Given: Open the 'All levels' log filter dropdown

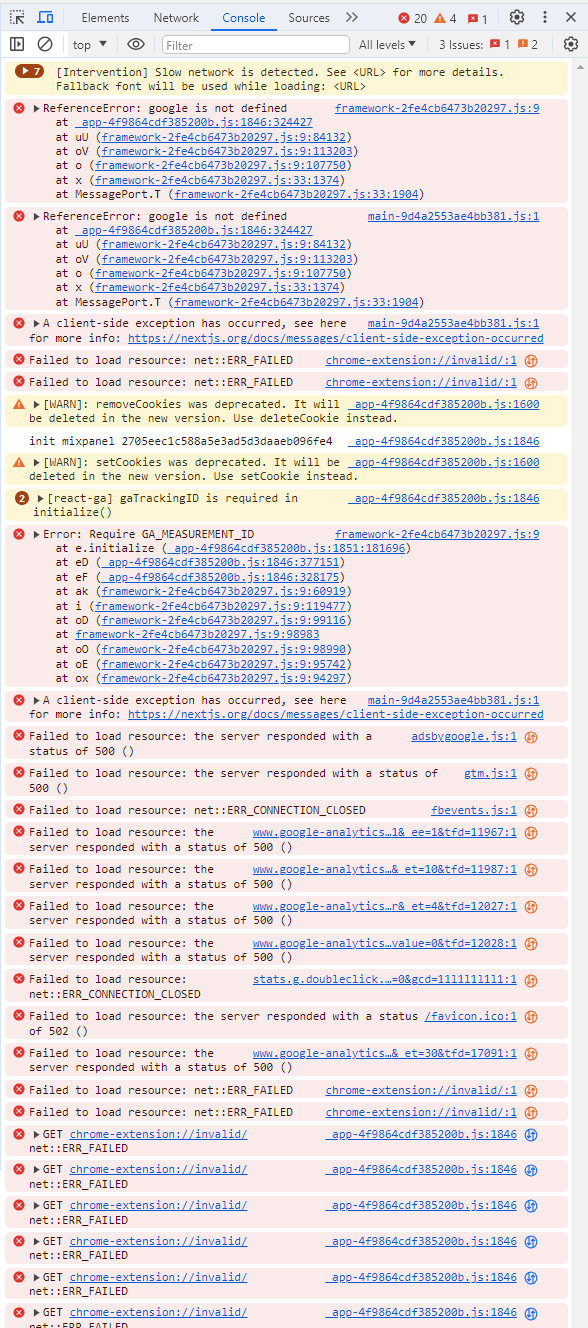Looking at the screenshot, I should click(x=386, y=44).
